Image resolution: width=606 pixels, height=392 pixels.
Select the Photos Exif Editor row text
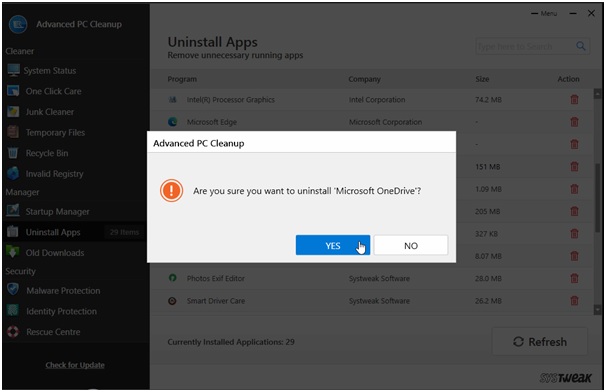pos(216,278)
